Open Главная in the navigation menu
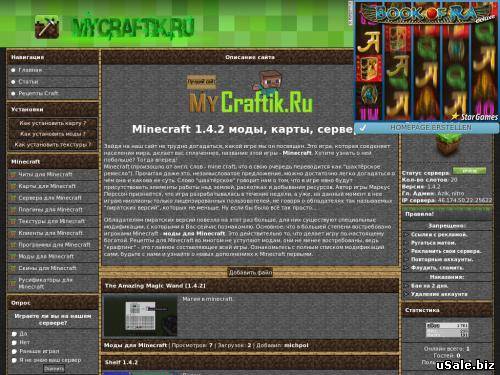 [x=30, y=70]
